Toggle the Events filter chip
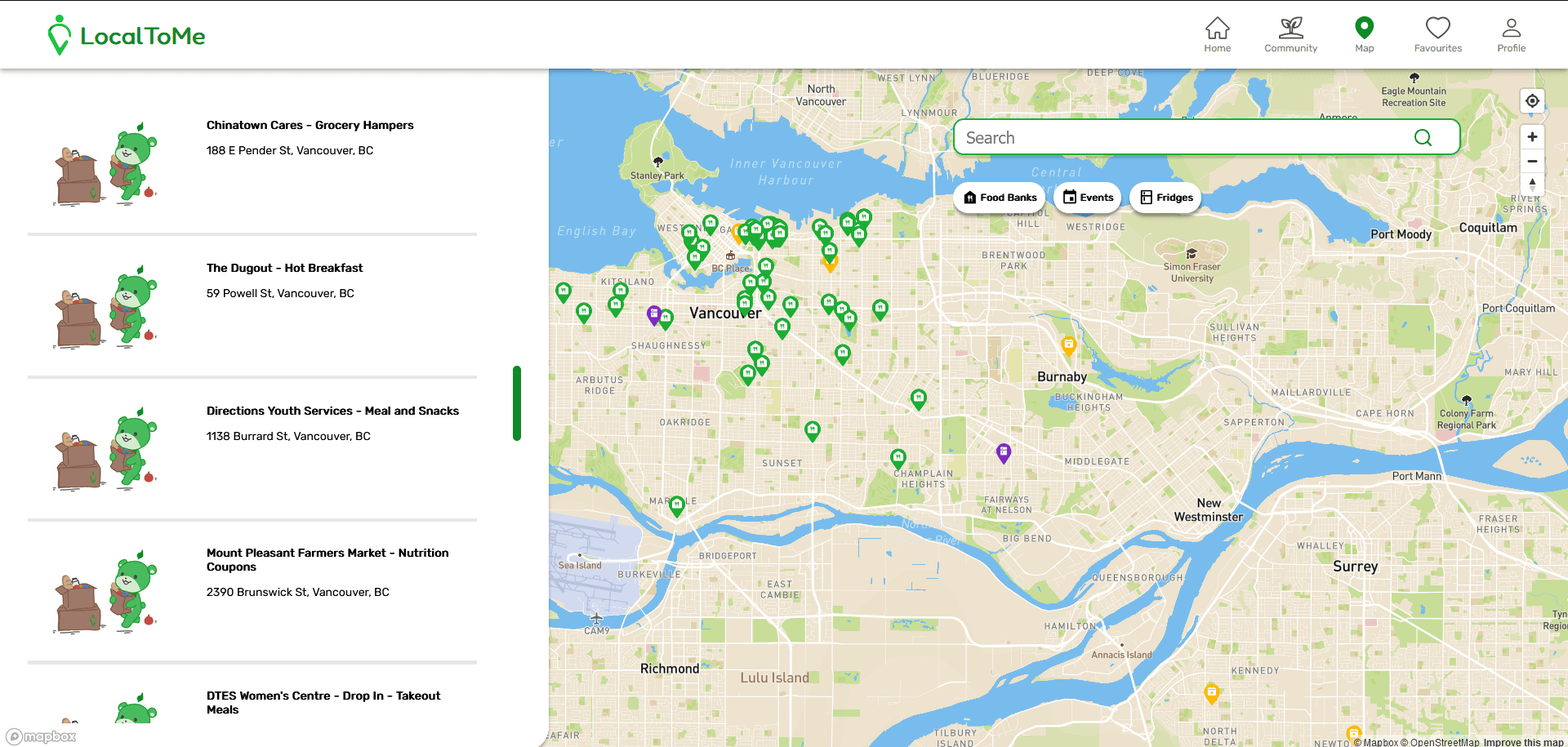 click(x=1088, y=198)
